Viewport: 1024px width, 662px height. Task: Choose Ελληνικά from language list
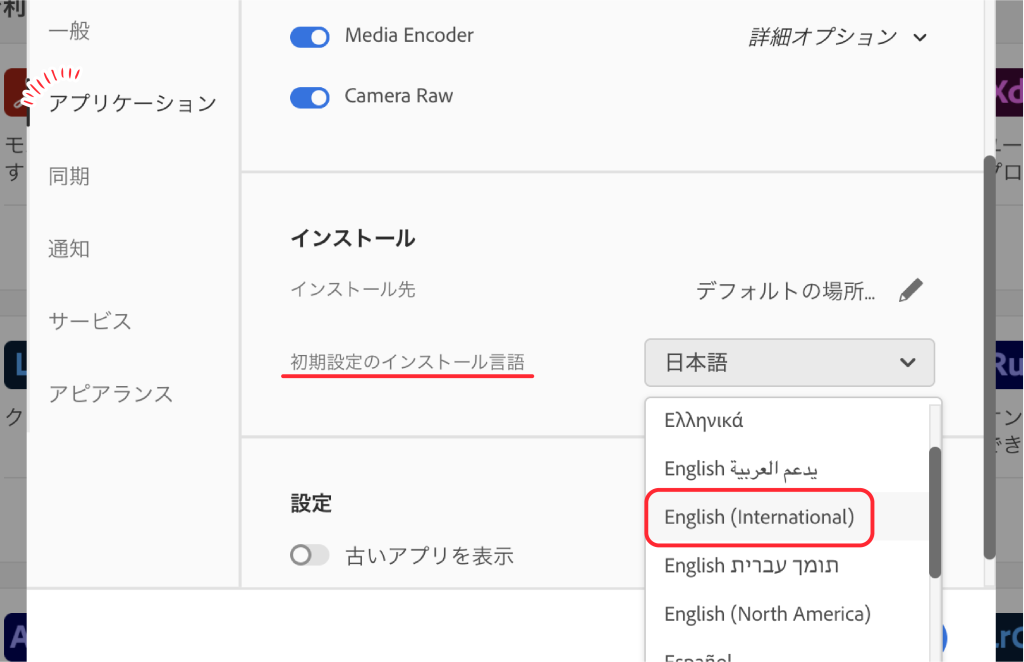tap(786, 421)
